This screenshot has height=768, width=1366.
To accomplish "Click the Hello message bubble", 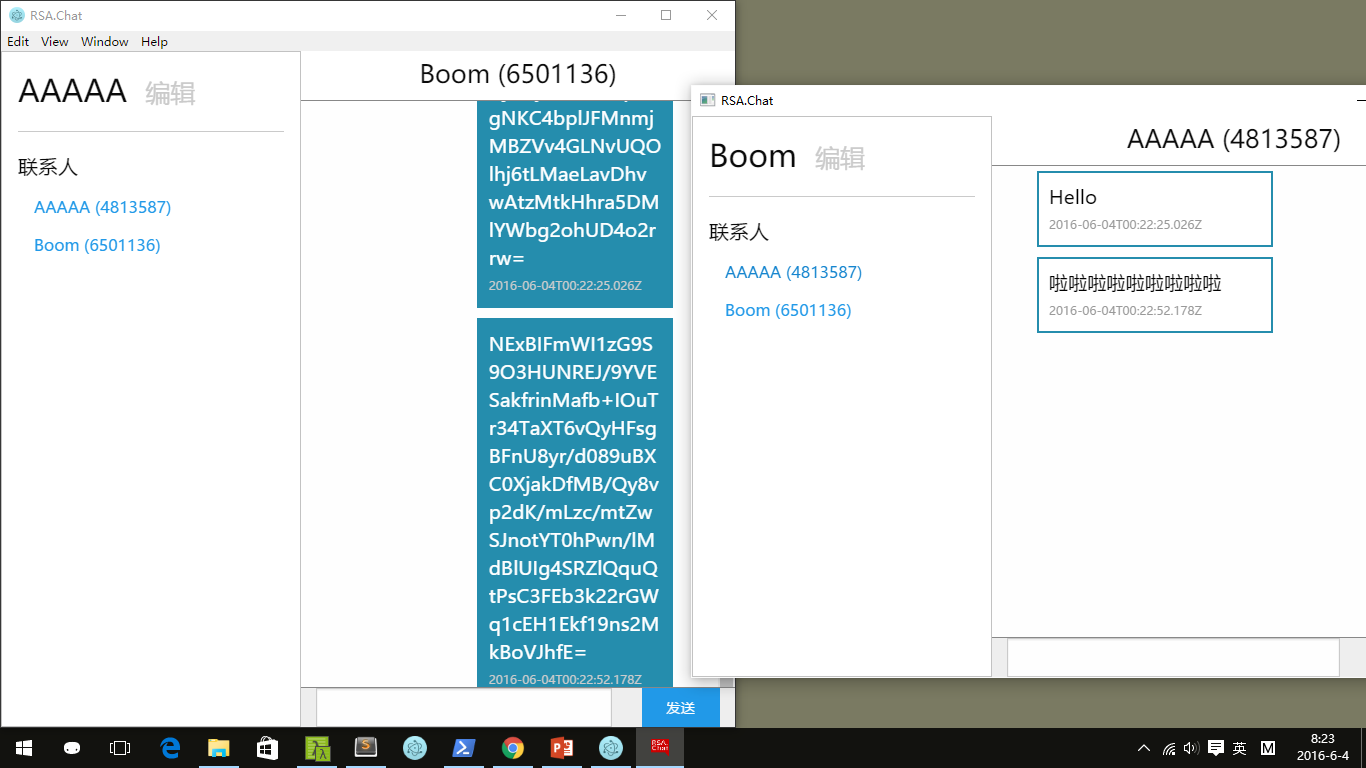I will pyautogui.click(x=1154, y=208).
